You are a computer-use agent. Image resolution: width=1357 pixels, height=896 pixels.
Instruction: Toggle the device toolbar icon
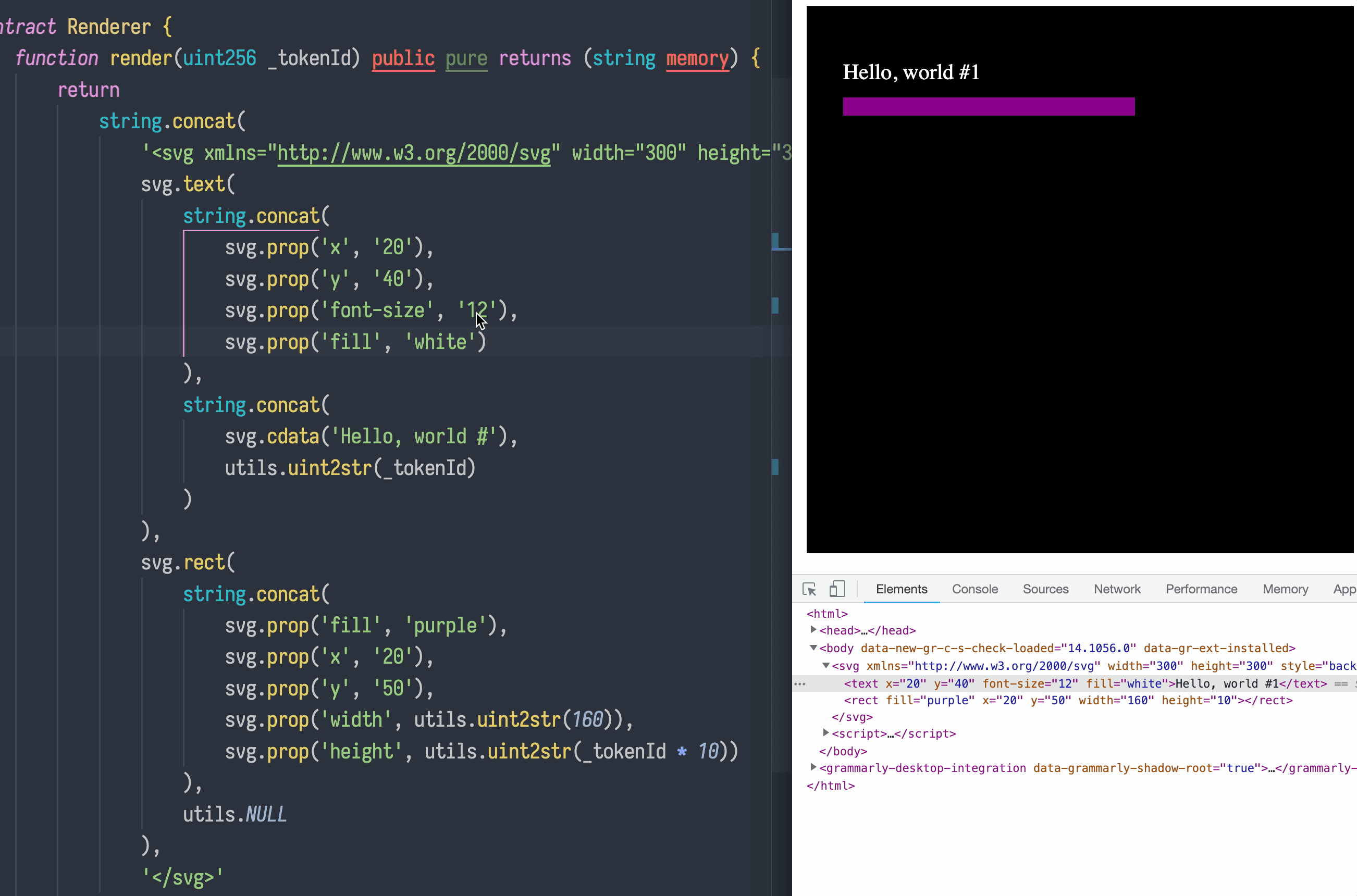(837, 589)
